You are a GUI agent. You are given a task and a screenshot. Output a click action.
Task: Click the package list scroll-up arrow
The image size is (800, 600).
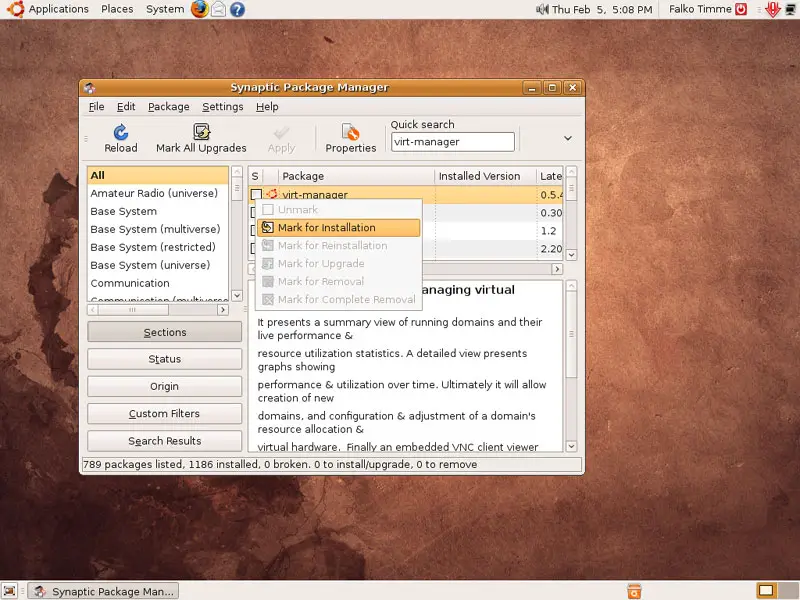coord(571,171)
